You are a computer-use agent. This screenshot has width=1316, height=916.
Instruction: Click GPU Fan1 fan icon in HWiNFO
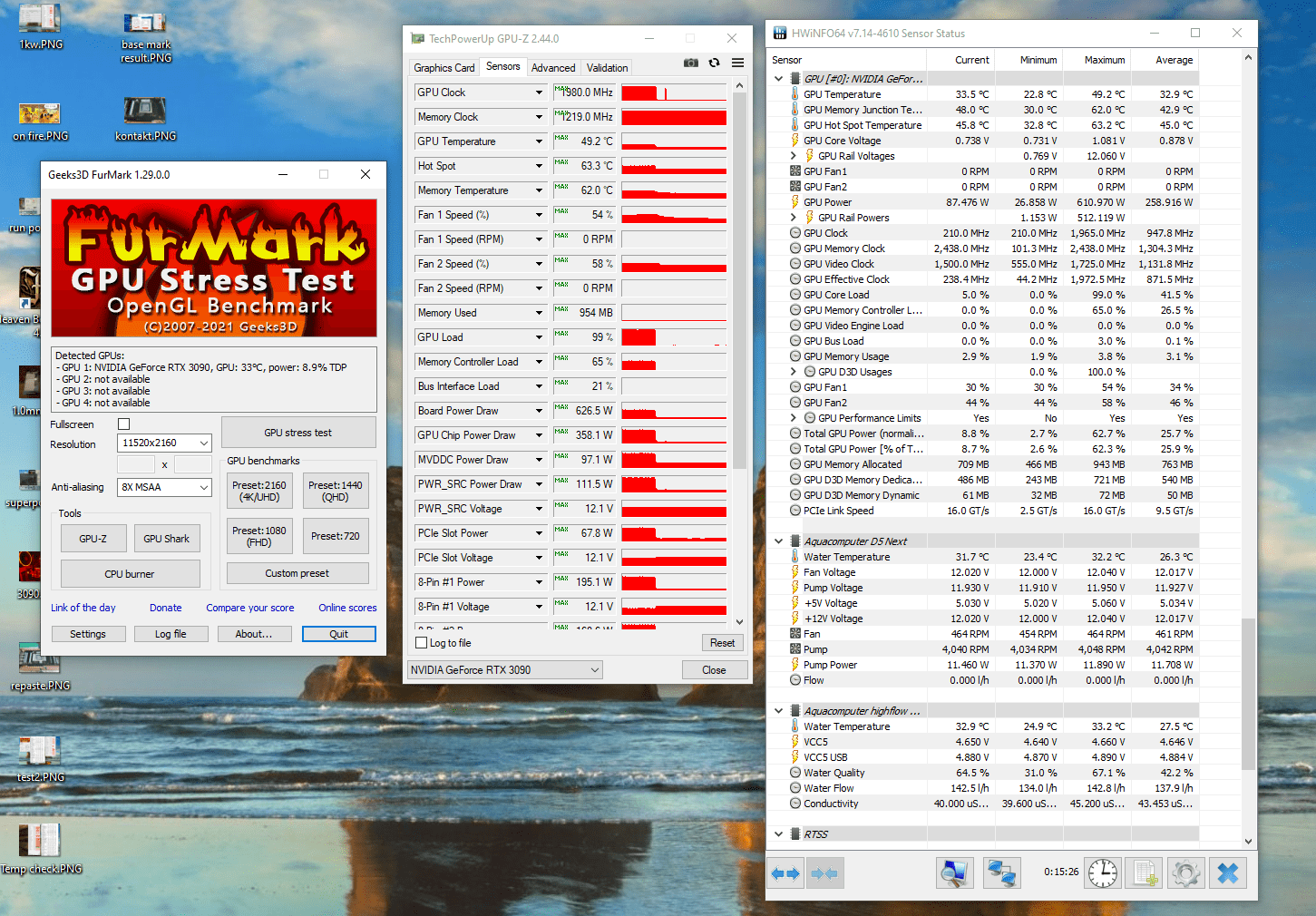(794, 171)
